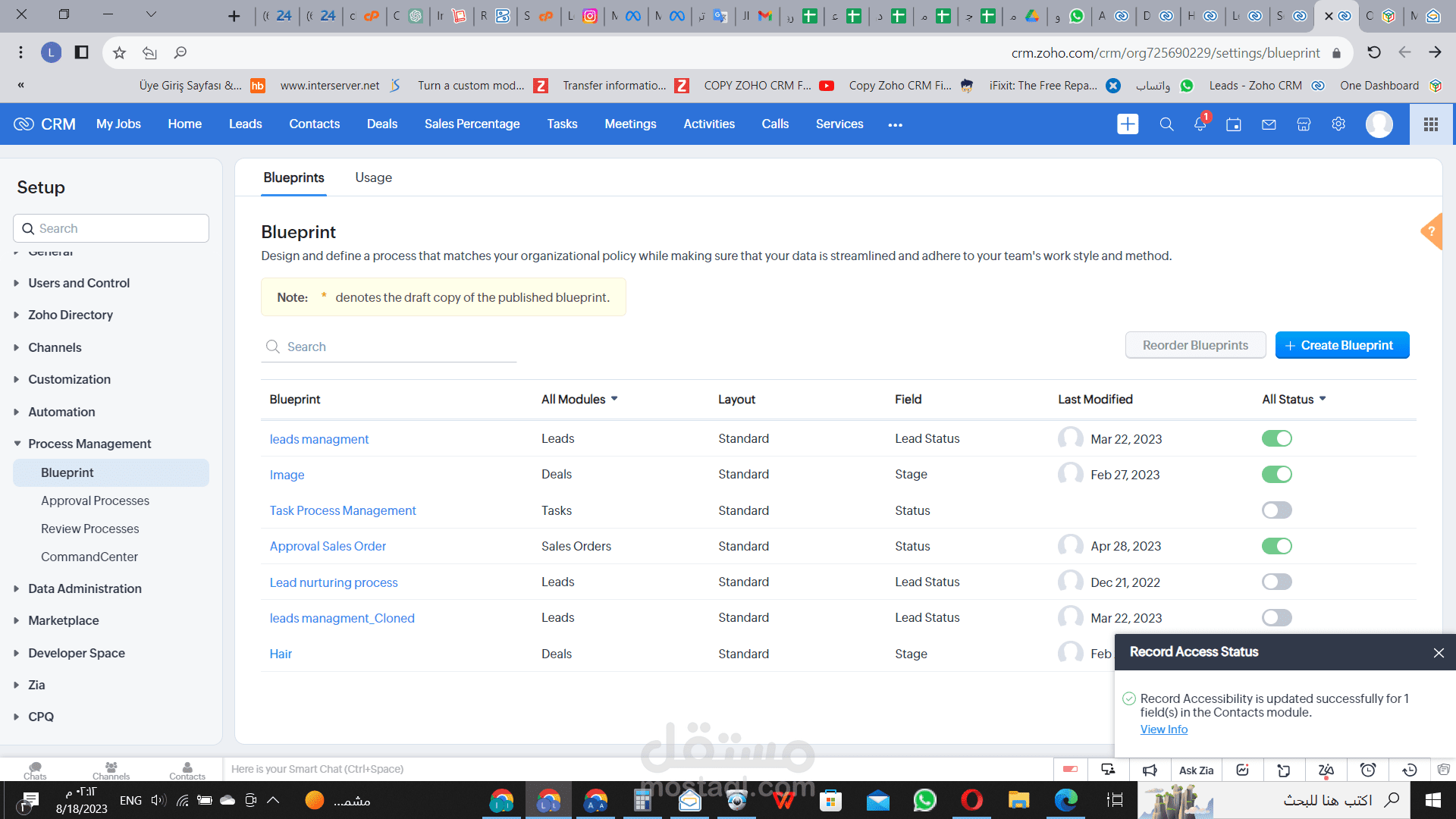
Task: Click the Ask Zia button
Action: click(x=1196, y=770)
